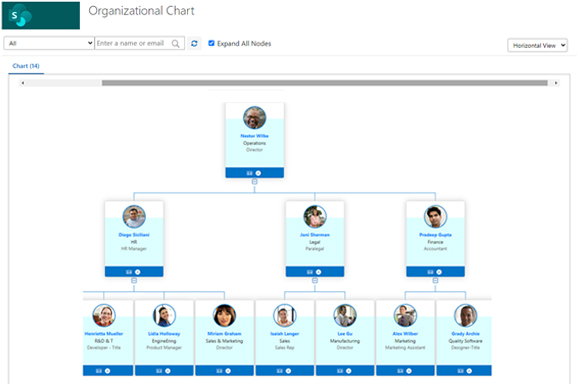The height and width of the screenshot is (384, 577).
Task: Open Lidia Holloway's contact card icon
Action: click(x=159, y=371)
